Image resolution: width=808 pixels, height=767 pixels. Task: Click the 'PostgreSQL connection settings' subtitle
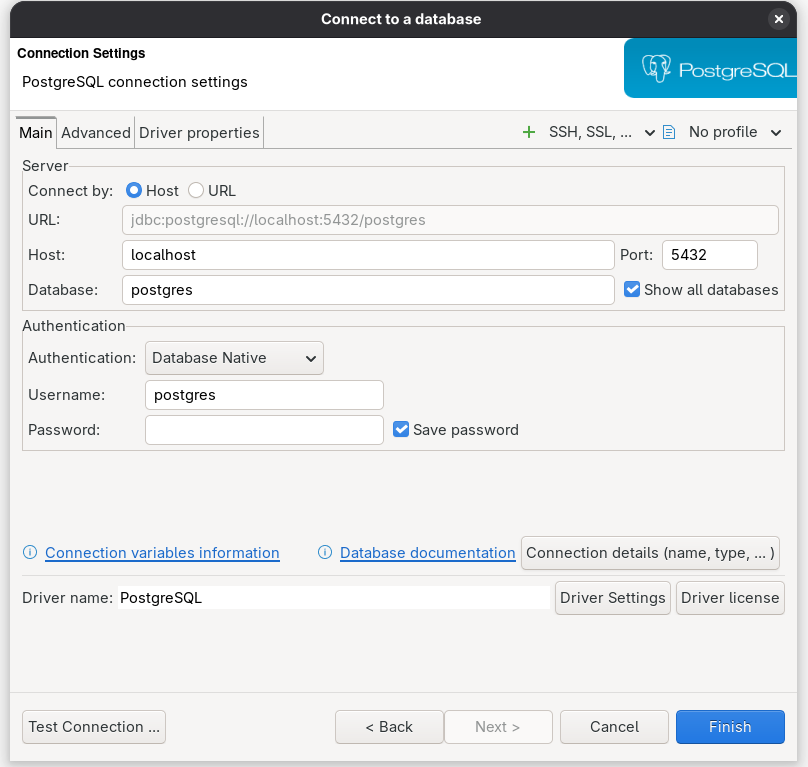click(134, 82)
